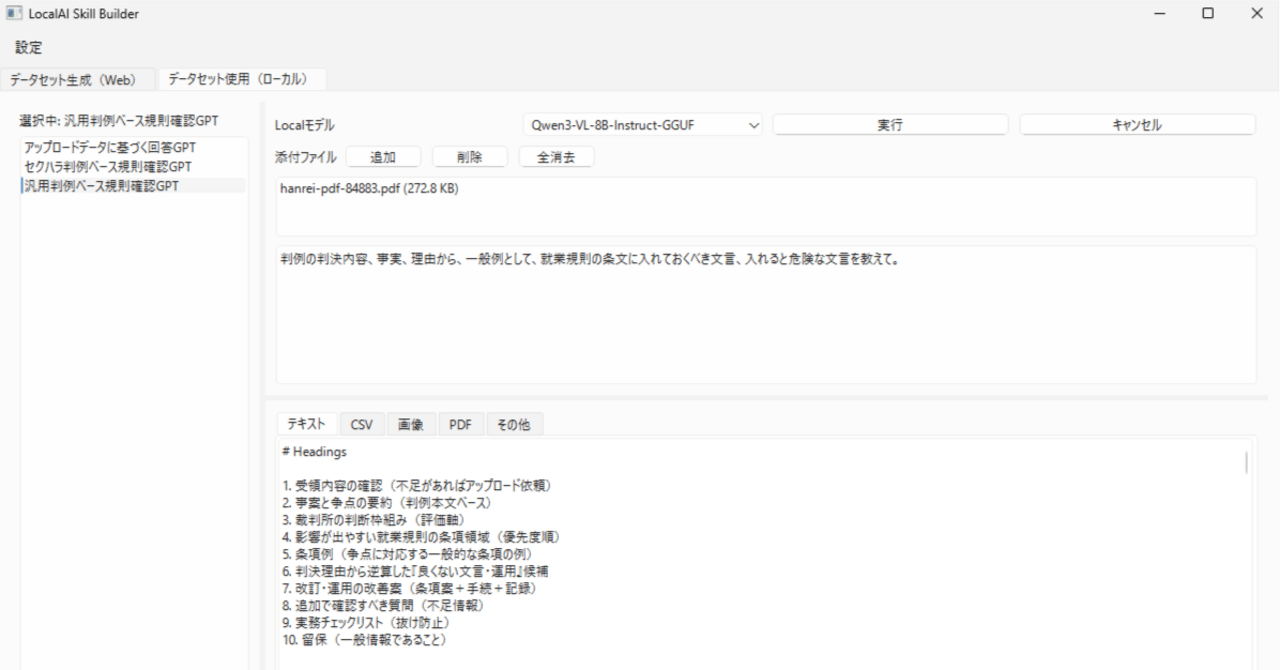This screenshot has height=670, width=1280.
Task: Open the Localモデル dropdown Qwen3-VL-8B-Instruct-GGUF
Action: coord(643,125)
